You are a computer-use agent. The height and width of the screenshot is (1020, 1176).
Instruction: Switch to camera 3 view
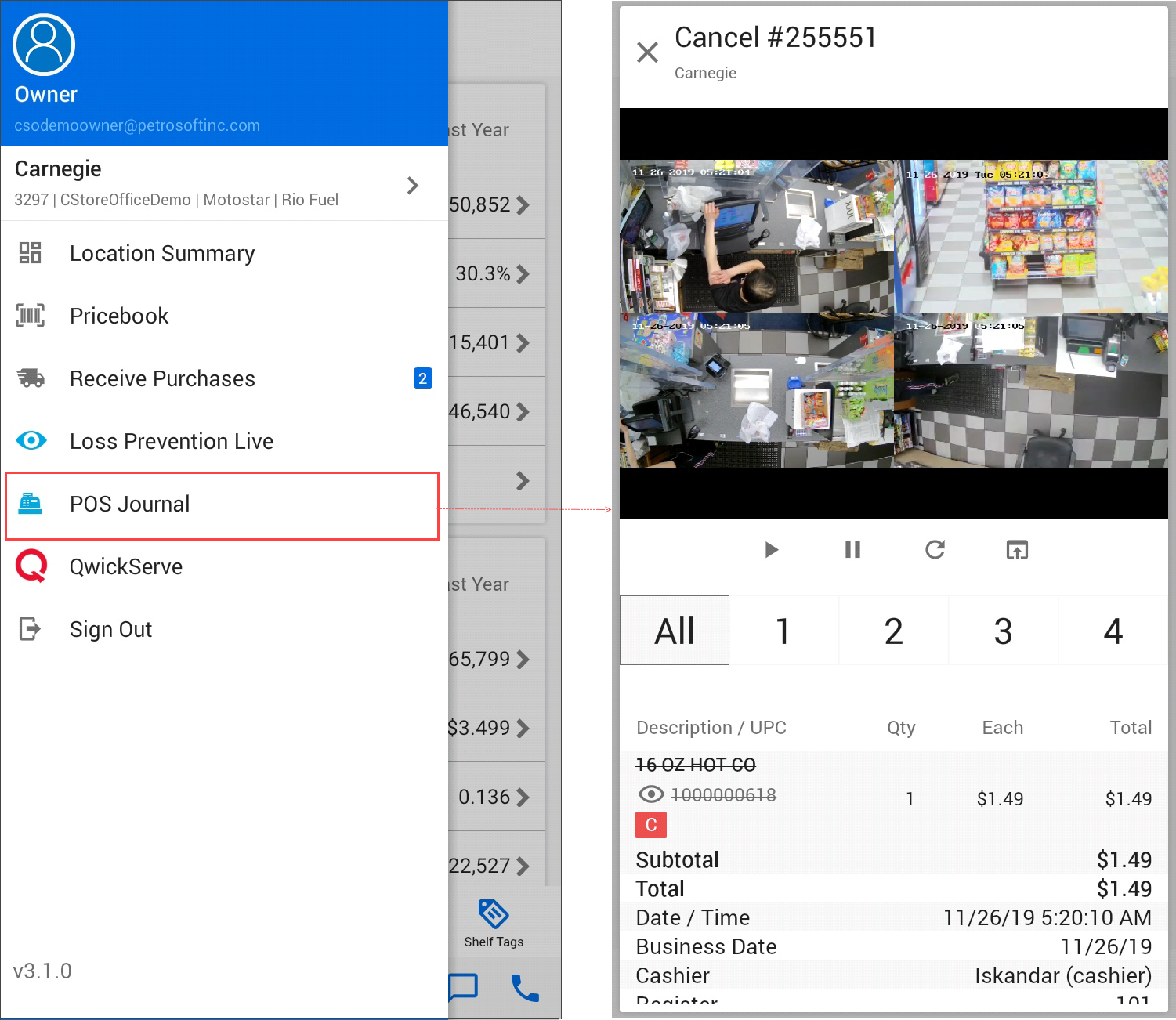(x=1003, y=631)
